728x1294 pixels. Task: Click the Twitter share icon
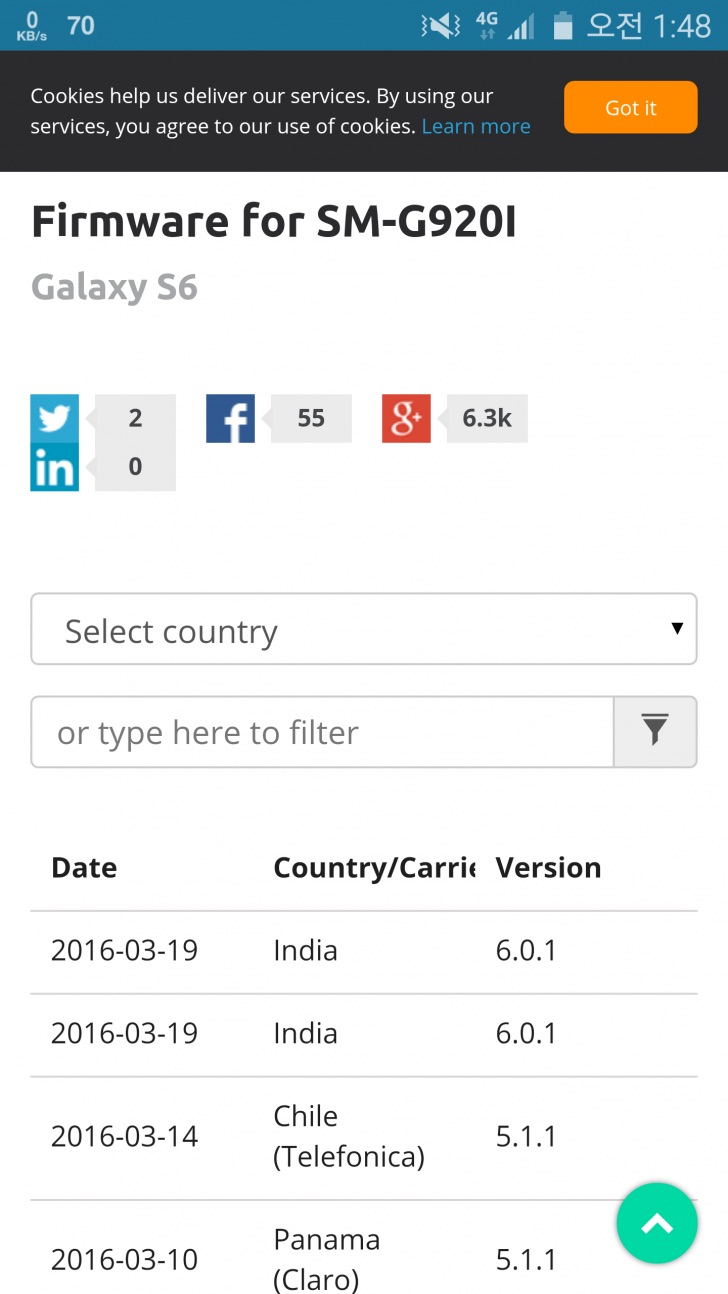pyautogui.click(x=54, y=418)
